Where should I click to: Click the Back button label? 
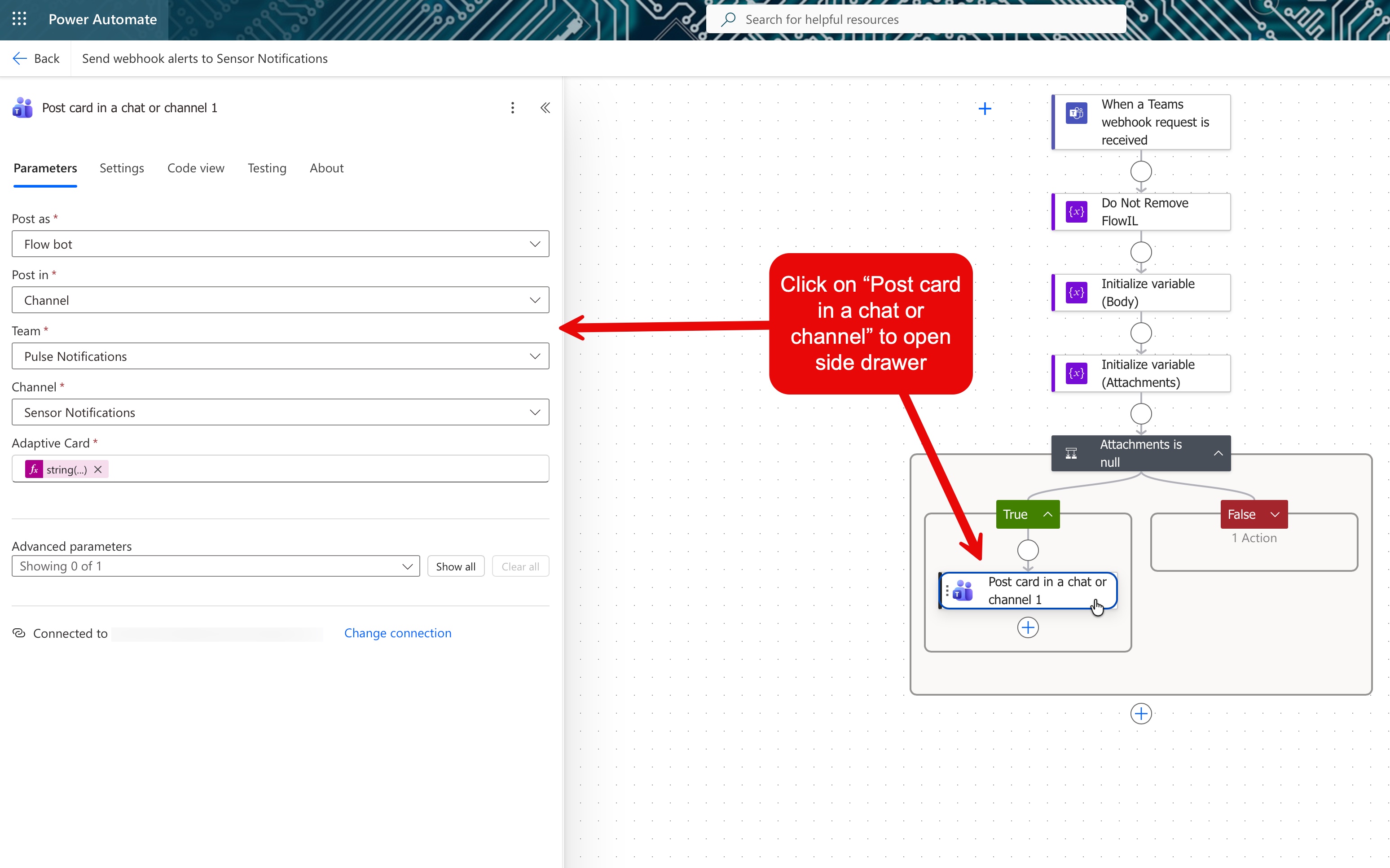[47, 58]
